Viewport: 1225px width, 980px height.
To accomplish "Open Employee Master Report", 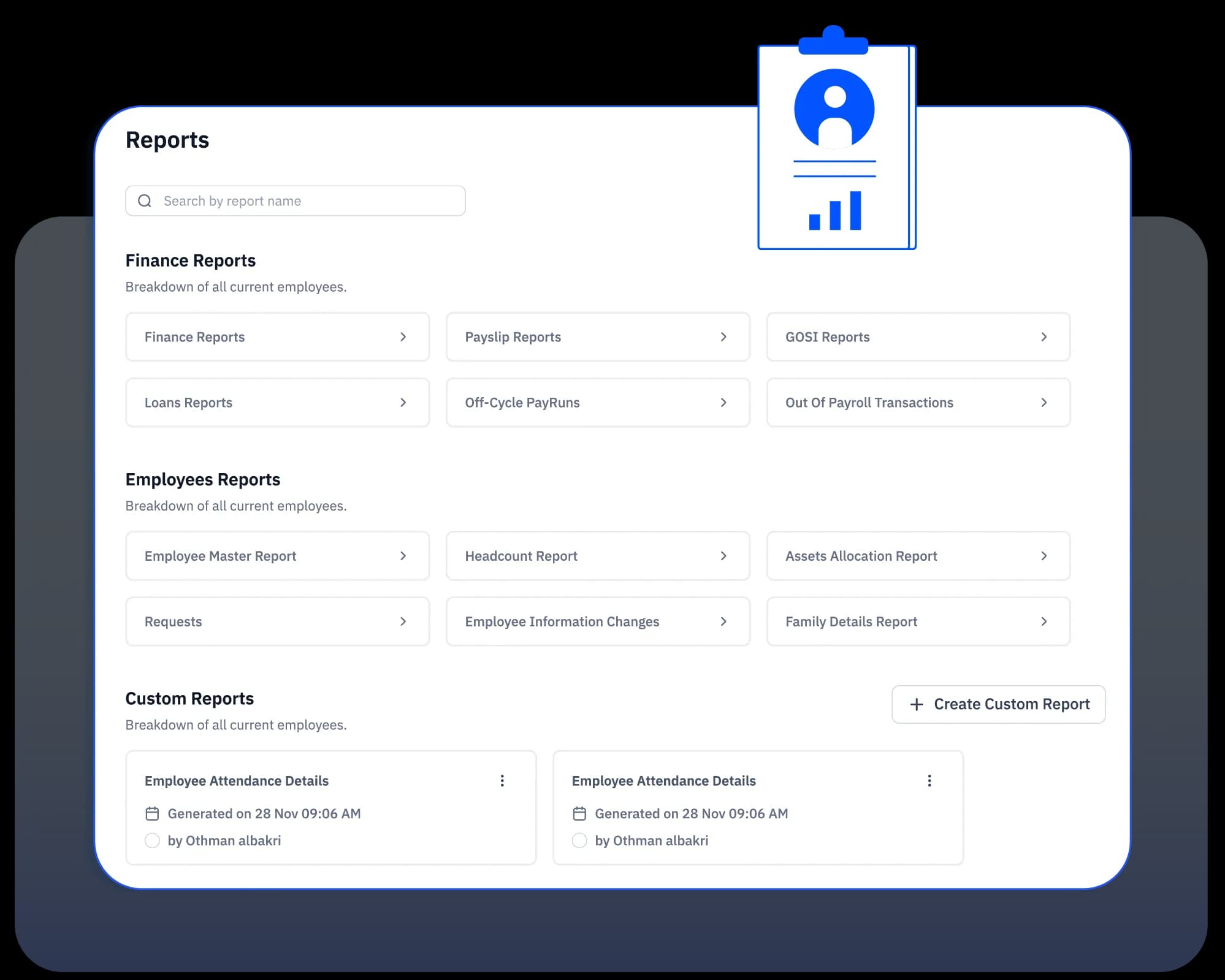I will [277, 555].
